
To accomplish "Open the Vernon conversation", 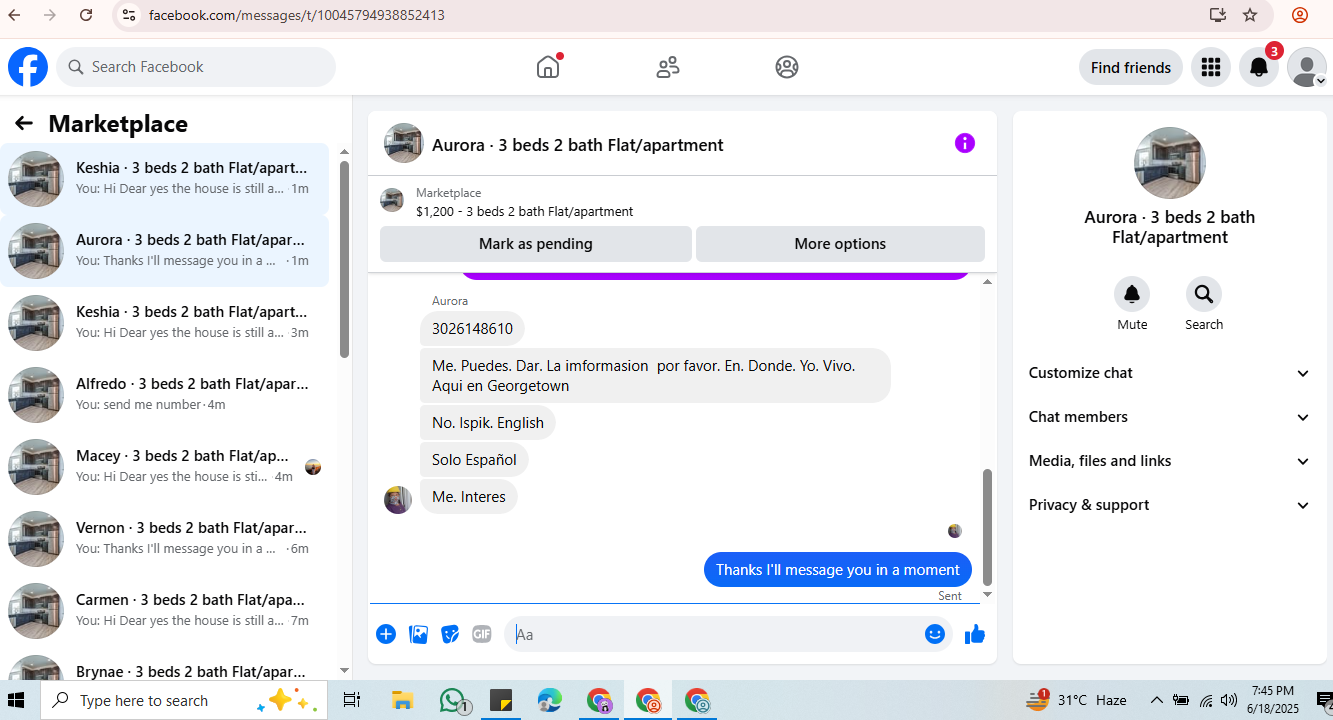I will 165,539.
